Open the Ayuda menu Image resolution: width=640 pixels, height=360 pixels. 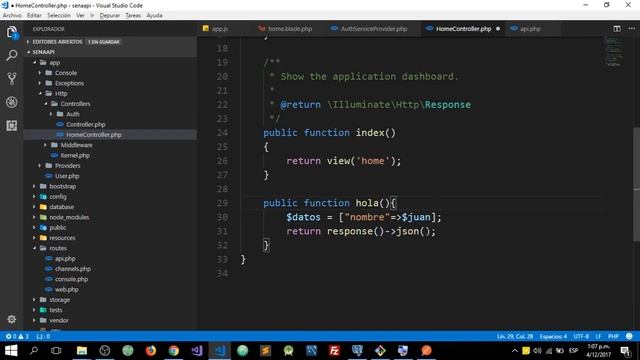pos(154,16)
